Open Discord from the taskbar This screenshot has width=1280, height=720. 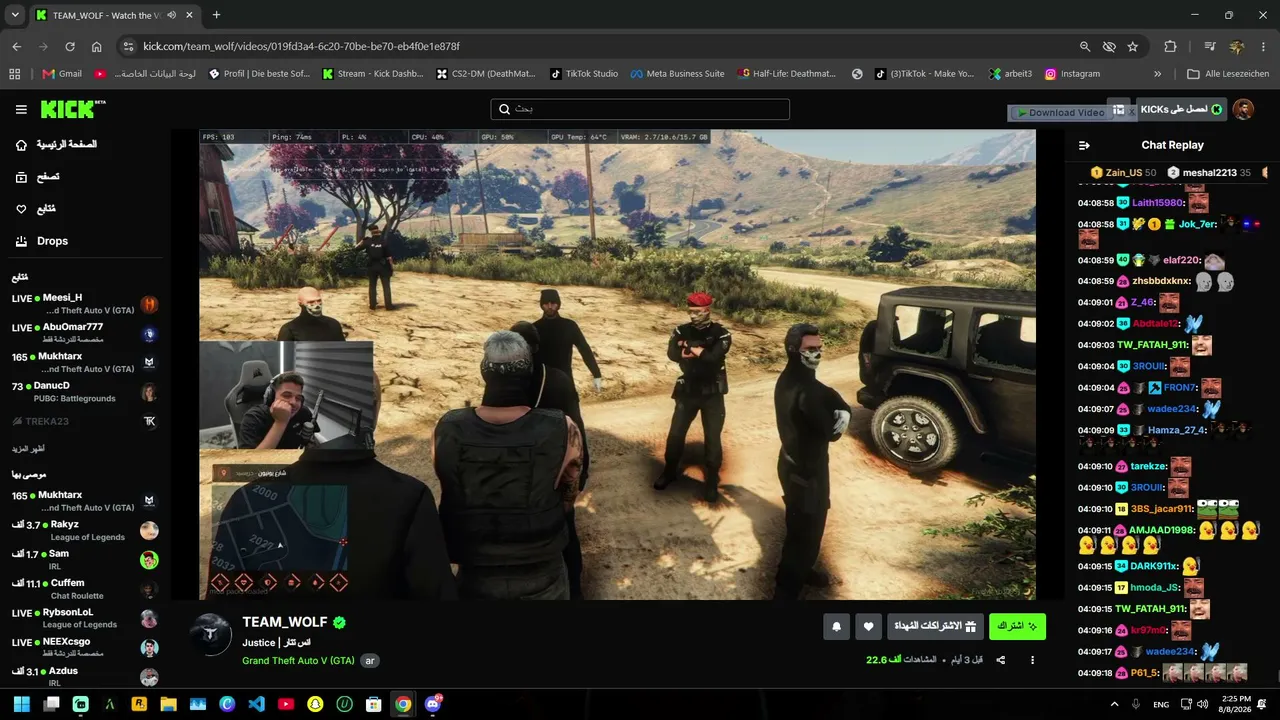[x=432, y=704]
